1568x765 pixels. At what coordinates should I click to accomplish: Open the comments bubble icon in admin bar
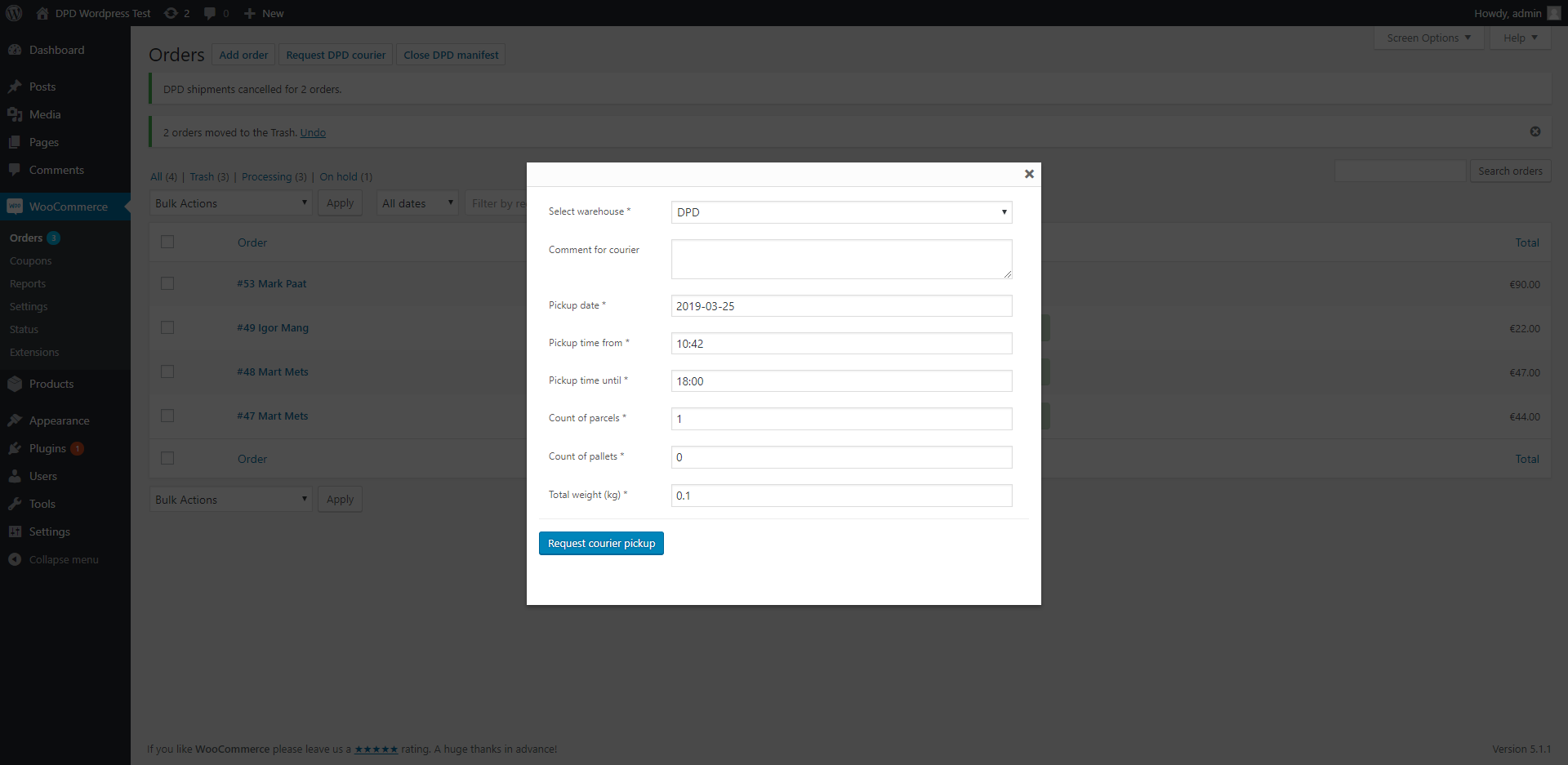point(210,14)
